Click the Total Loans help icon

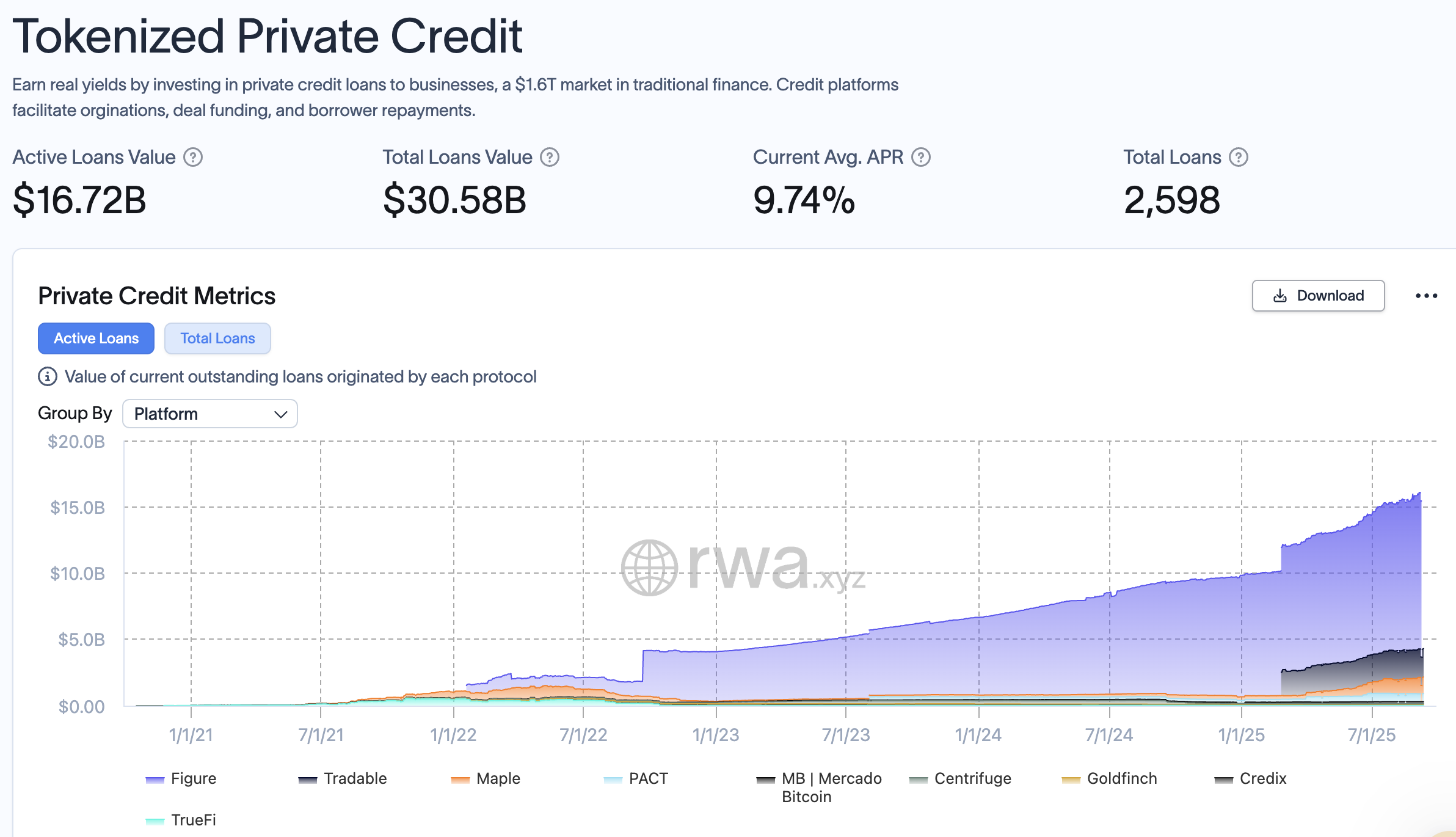(x=1239, y=158)
